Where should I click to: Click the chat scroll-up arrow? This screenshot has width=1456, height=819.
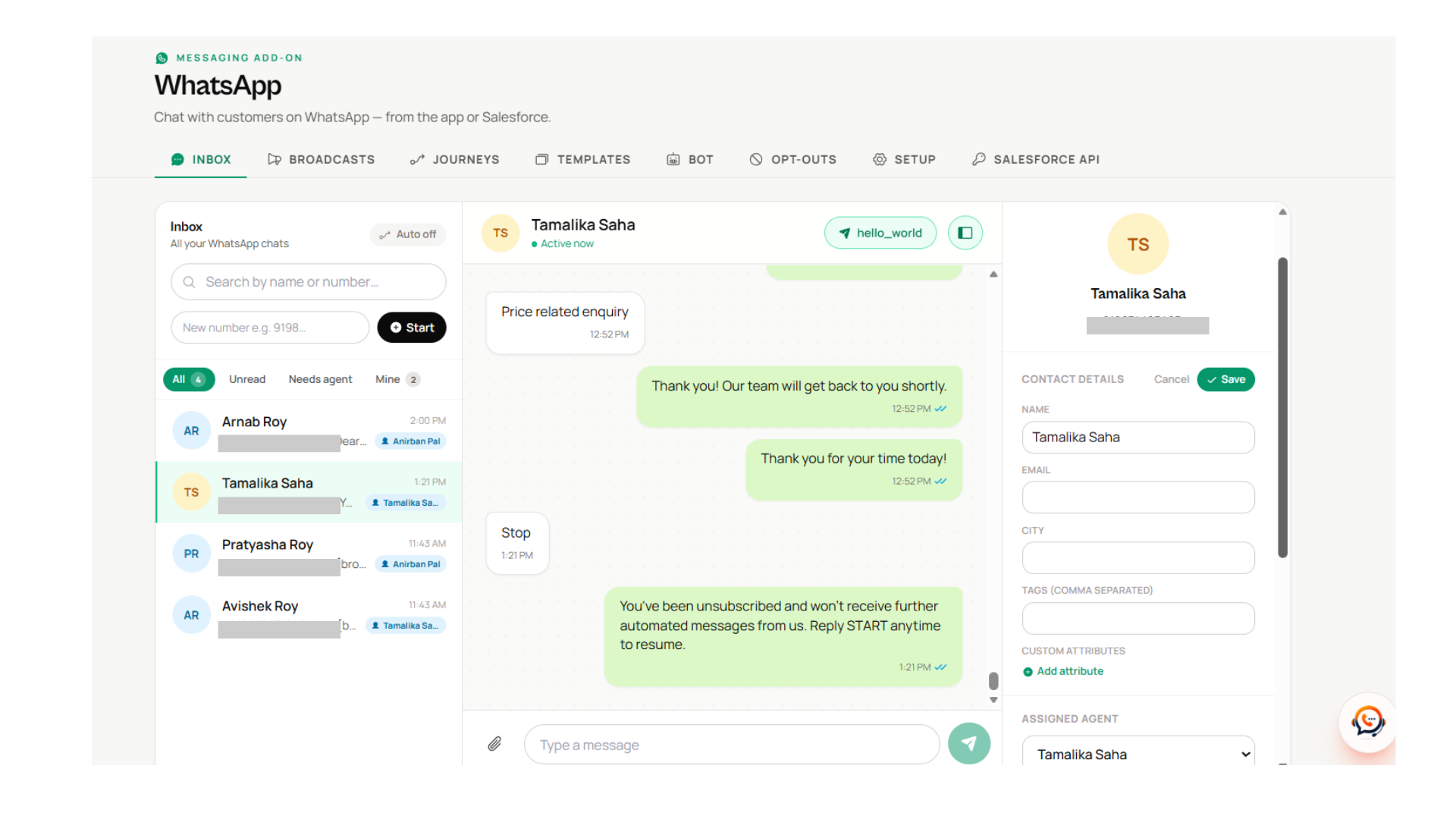coord(993,275)
